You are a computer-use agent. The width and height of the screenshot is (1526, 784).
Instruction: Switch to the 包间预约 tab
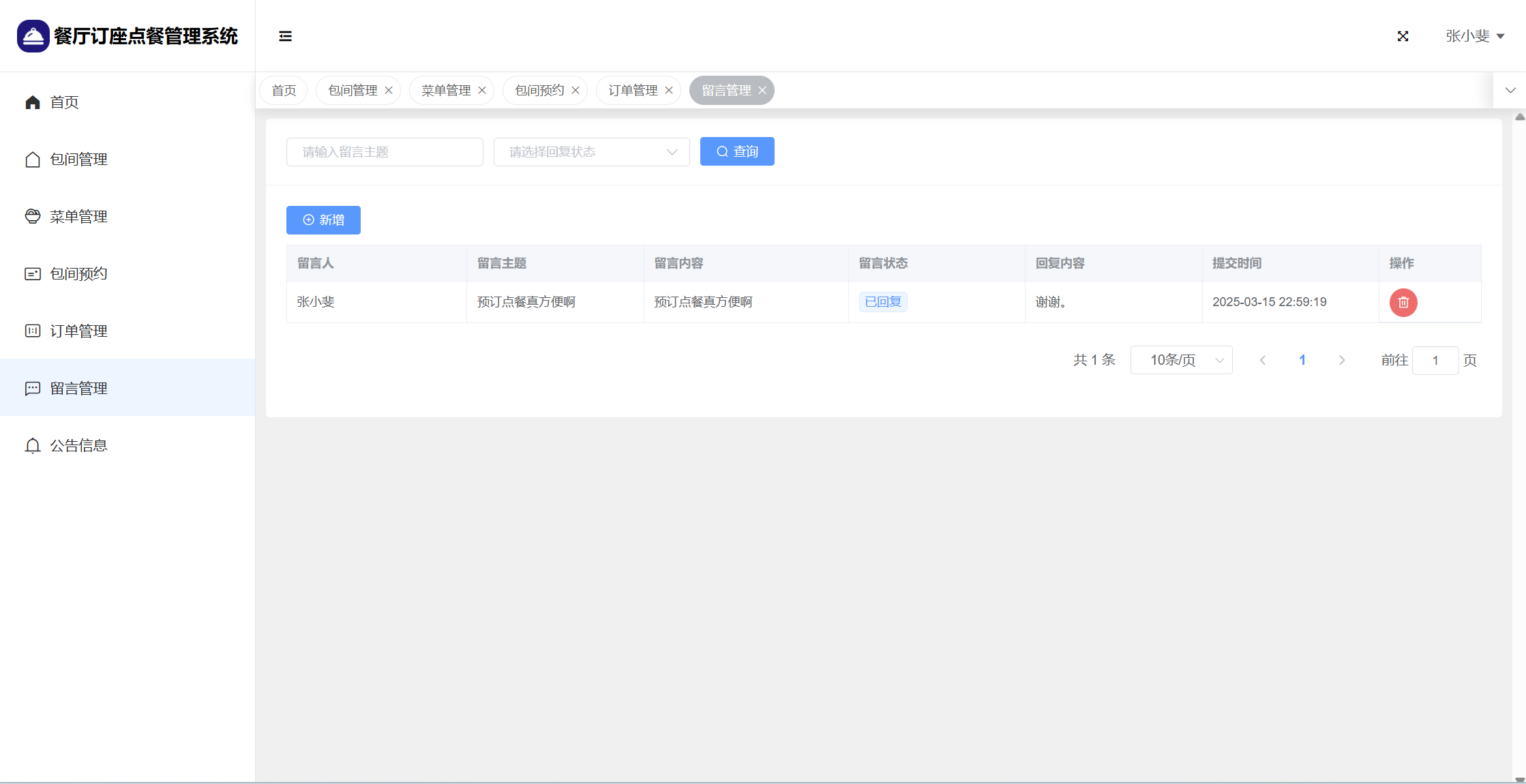539,91
